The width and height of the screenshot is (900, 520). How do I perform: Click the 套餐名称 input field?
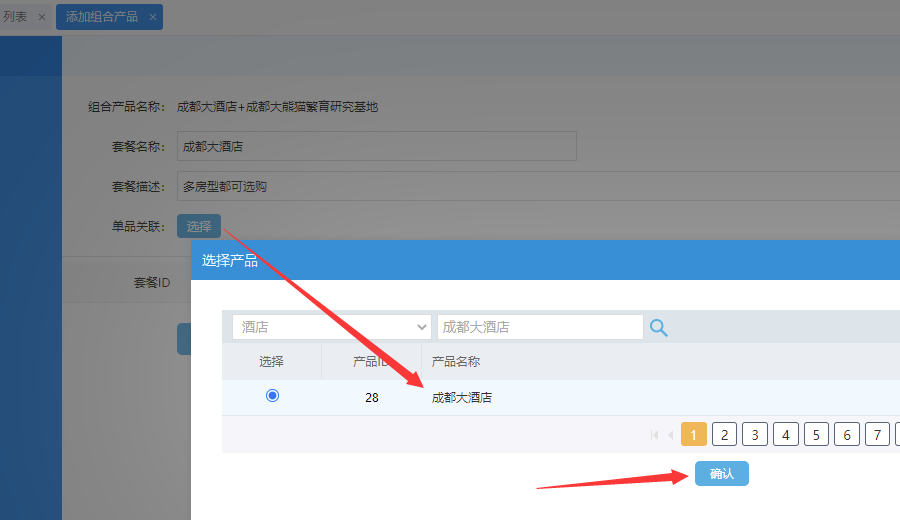click(376, 146)
